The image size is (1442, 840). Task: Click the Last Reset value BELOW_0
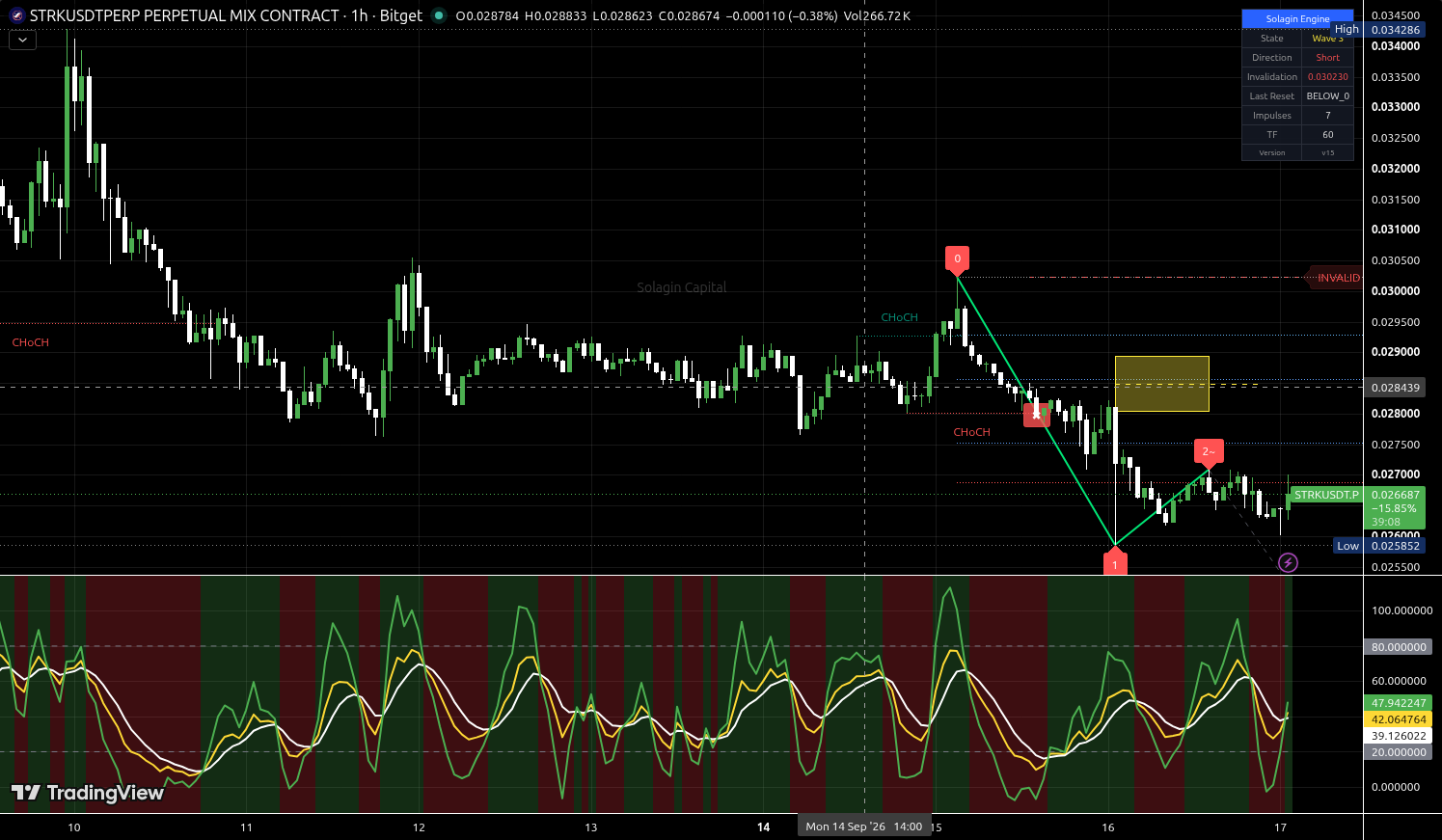[1328, 96]
